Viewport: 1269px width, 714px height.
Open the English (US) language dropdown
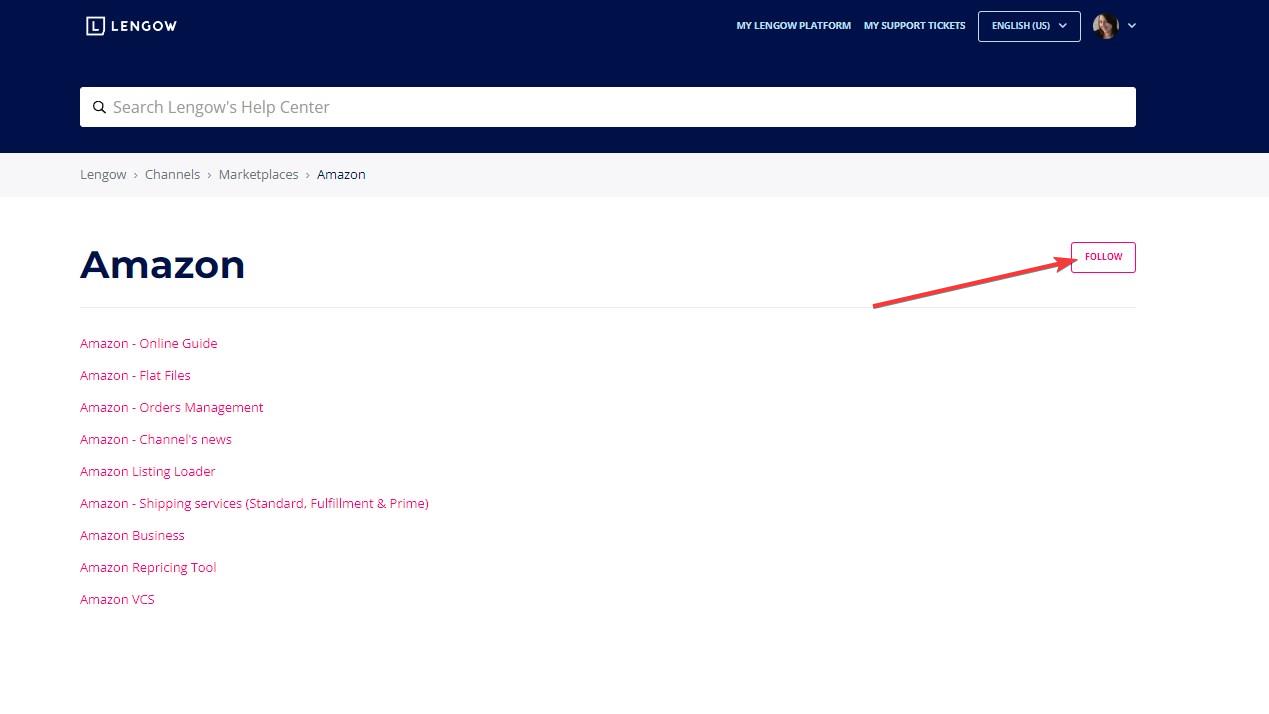tap(1029, 26)
